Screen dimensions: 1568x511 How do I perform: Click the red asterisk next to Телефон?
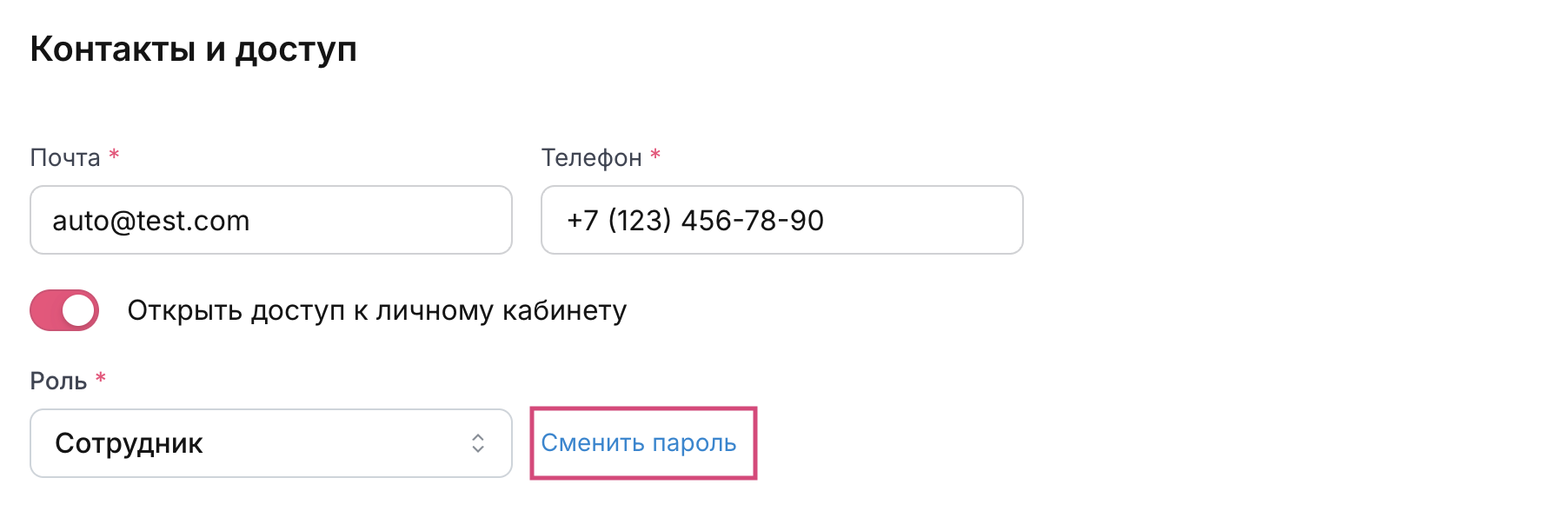655,156
